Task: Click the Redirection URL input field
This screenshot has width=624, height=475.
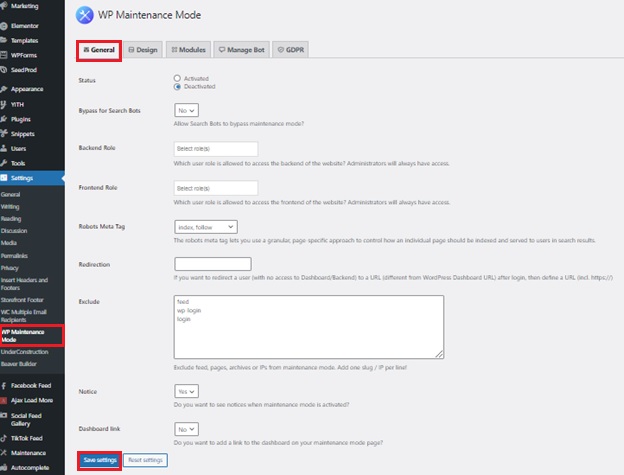Action: 213,264
